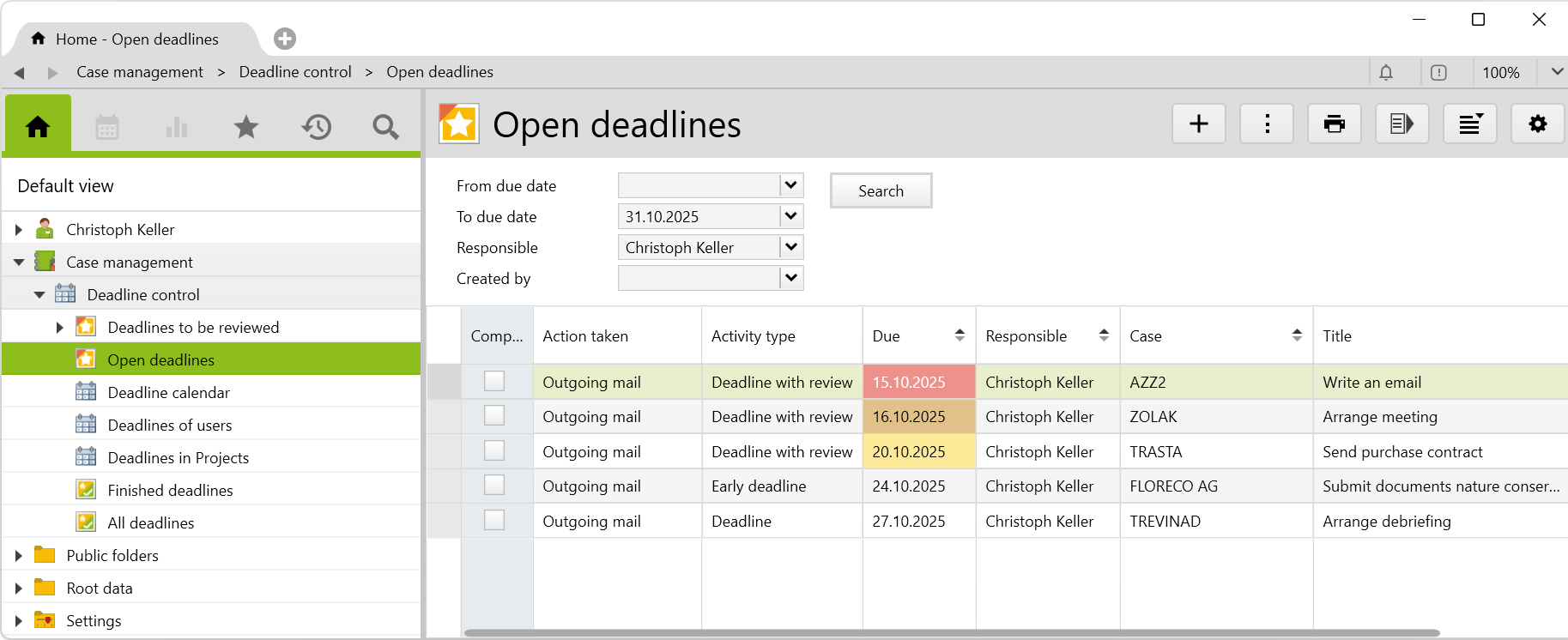Screen dimensions: 1568x640
Task: Open the search magnifier sidebar tab
Action: point(385,127)
